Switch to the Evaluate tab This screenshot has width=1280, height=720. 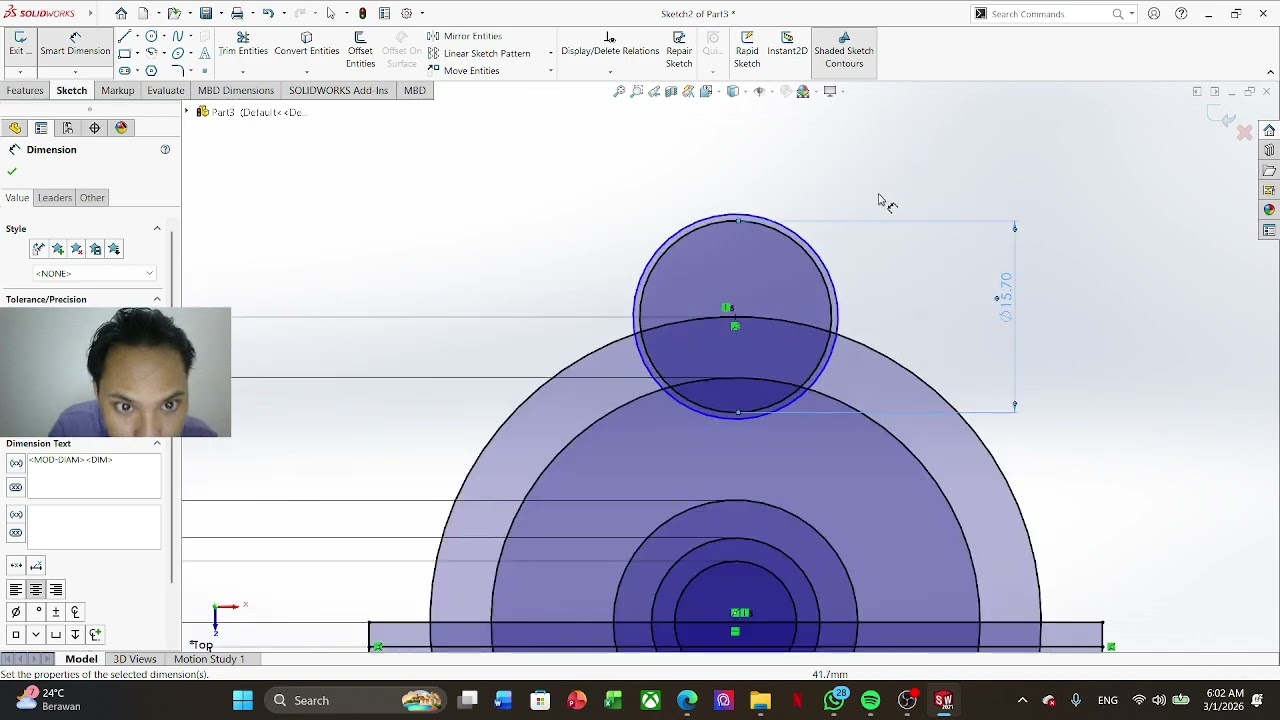tap(166, 90)
